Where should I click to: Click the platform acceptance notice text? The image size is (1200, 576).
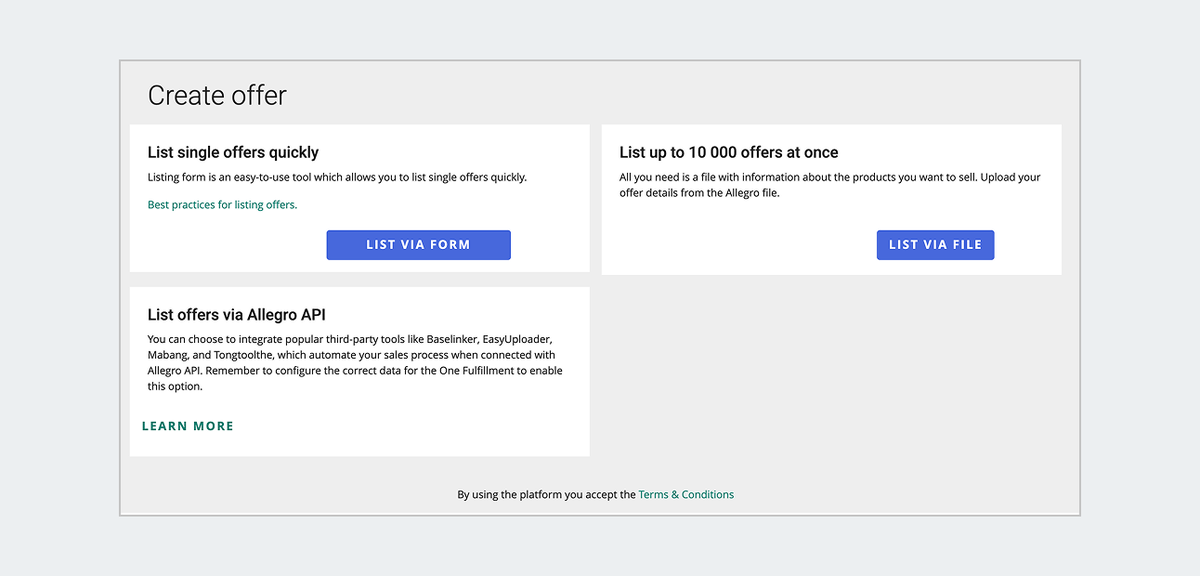tap(596, 494)
